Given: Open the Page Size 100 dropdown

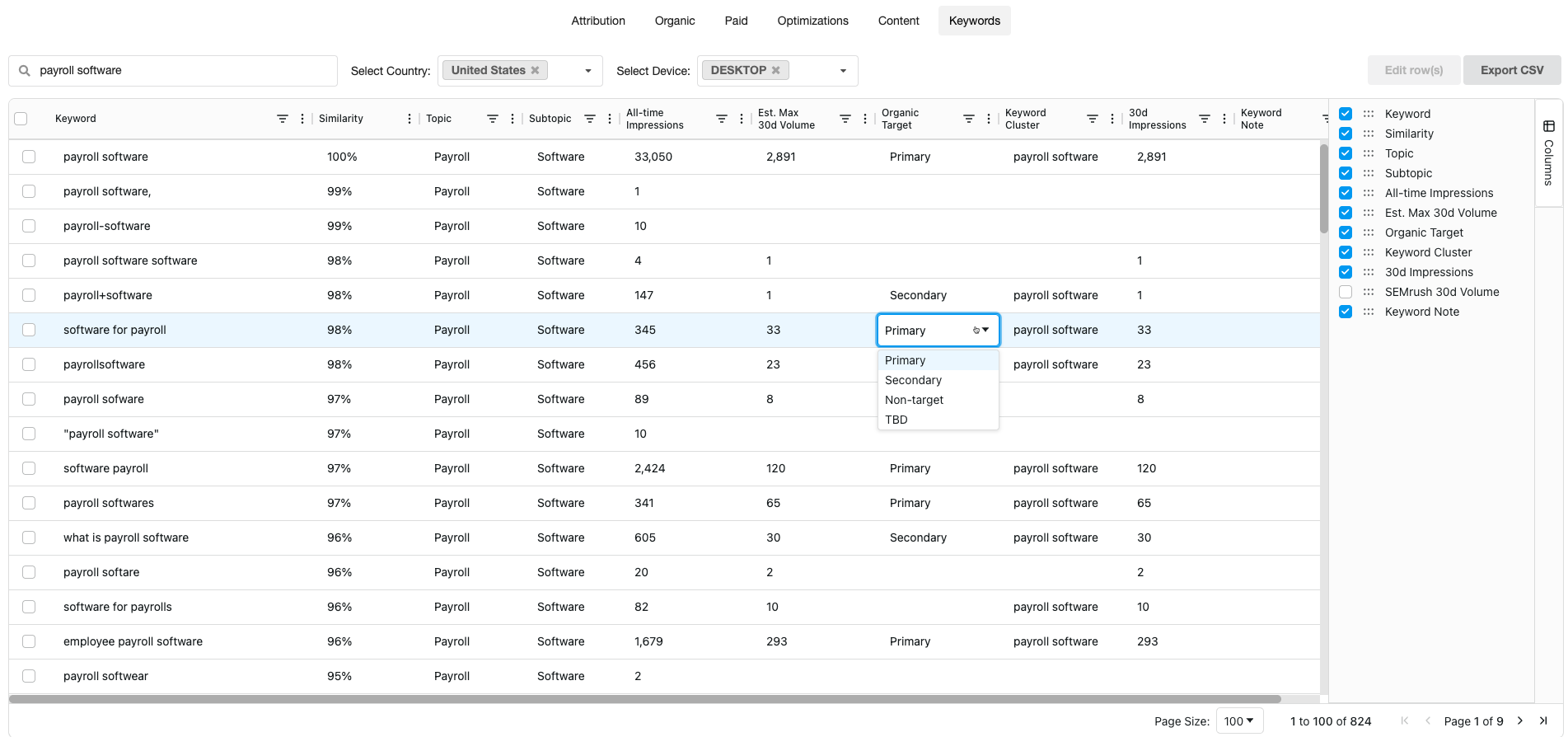Looking at the screenshot, I should coord(1239,721).
